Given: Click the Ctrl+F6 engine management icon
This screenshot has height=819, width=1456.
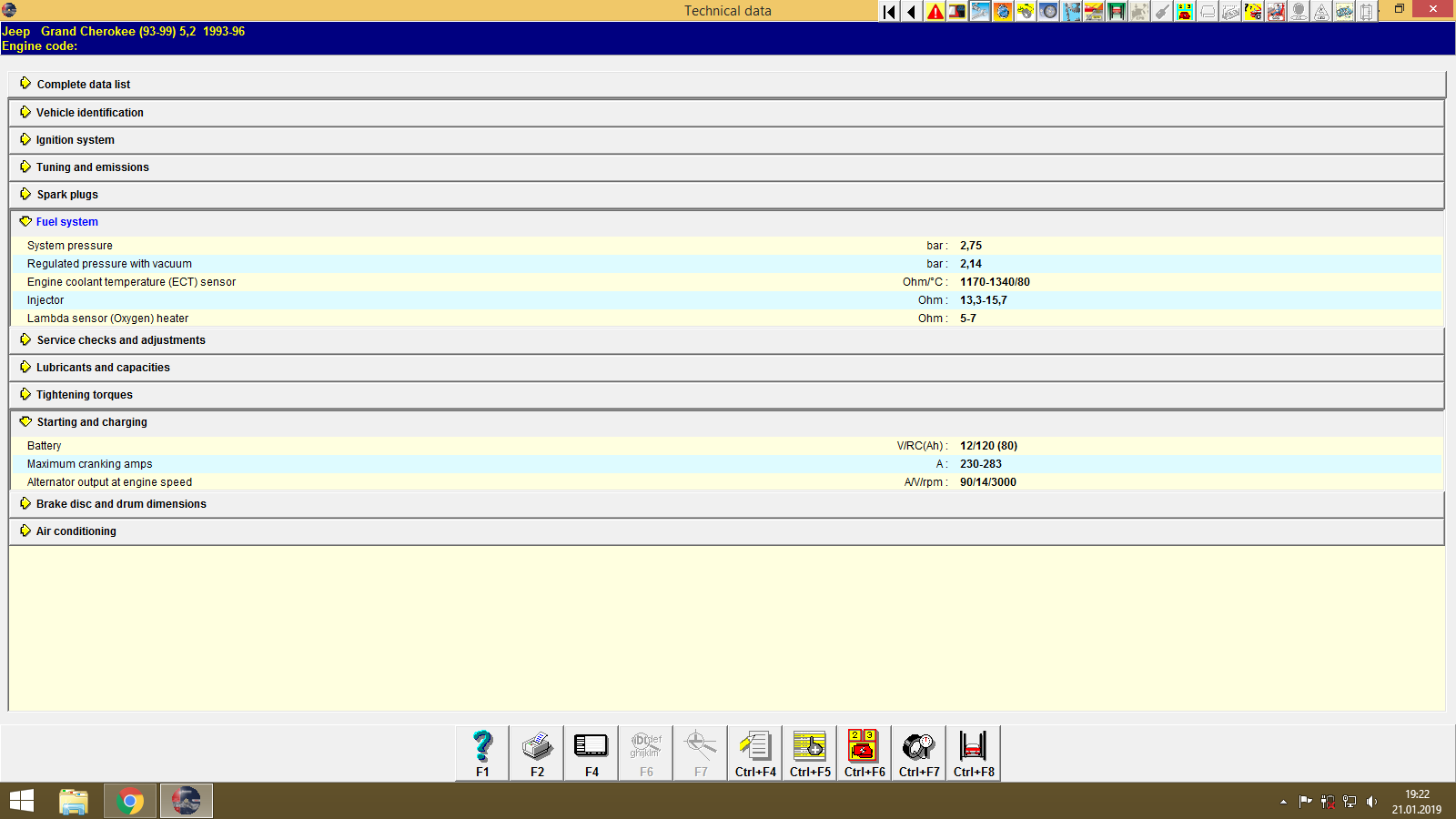Looking at the screenshot, I should pos(863,752).
